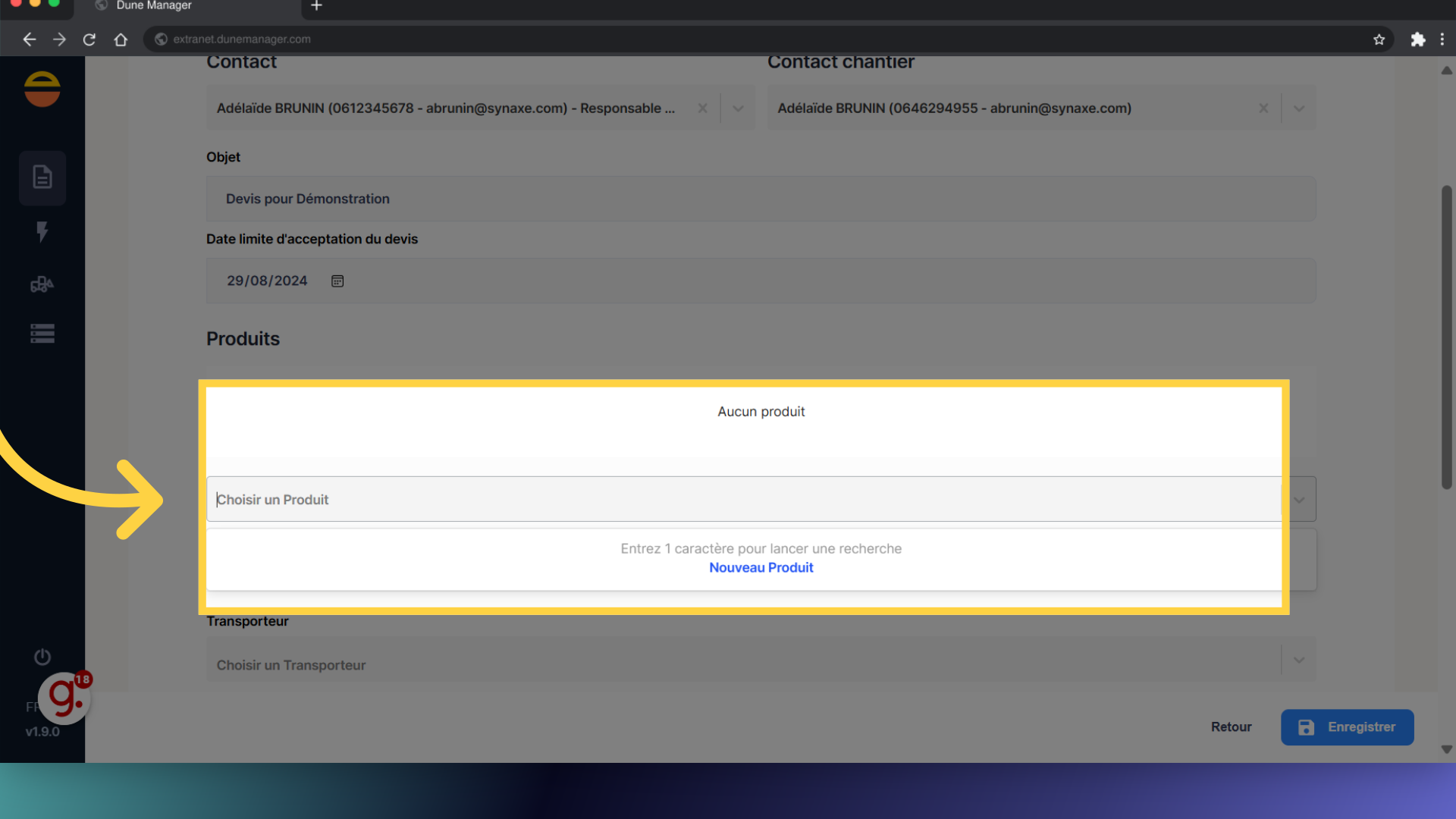Expand the Contact chantier dropdown
The image size is (1456, 819).
pyautogui.click(x=1299, y=108)
